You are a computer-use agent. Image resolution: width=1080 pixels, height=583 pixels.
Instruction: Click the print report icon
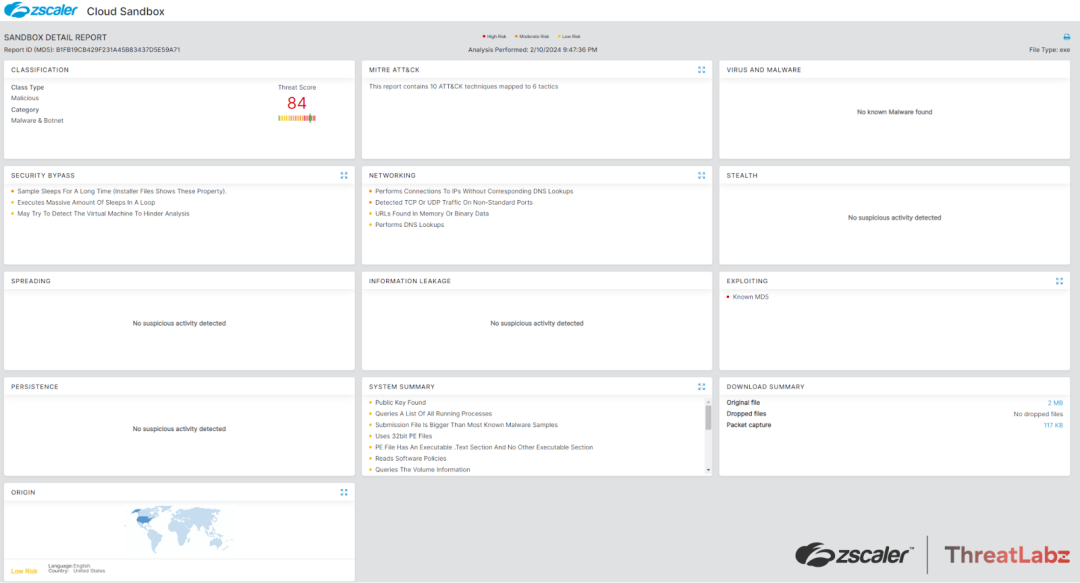coord(1066,37)
